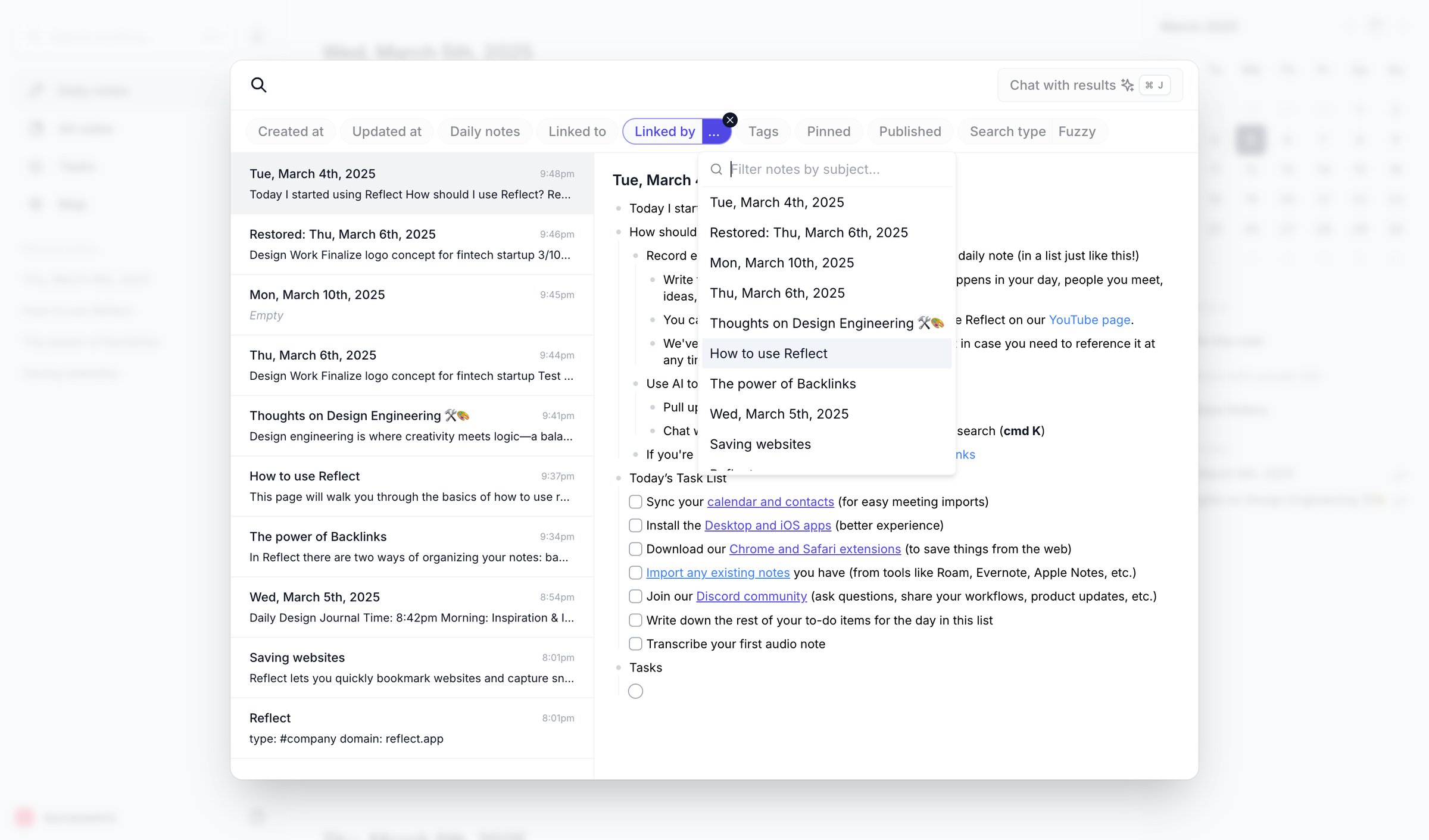
Task: Follow the 'Chrome and Safari extensions' link
Action: coord(815,549)
